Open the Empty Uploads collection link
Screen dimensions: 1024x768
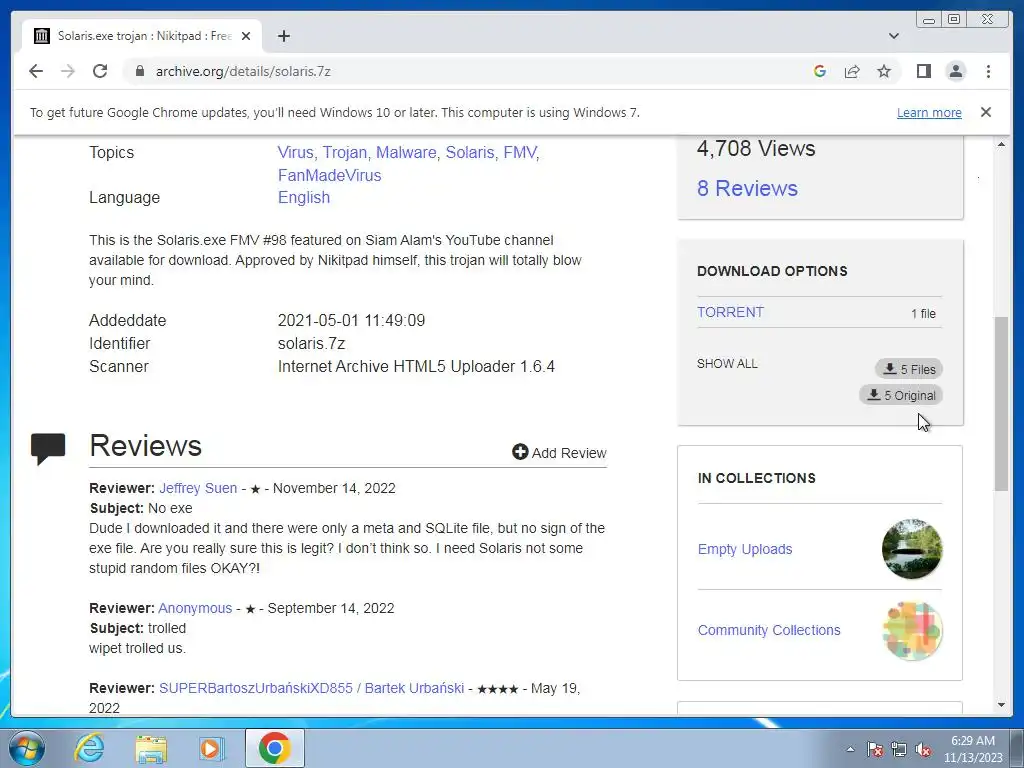(744, 549)
